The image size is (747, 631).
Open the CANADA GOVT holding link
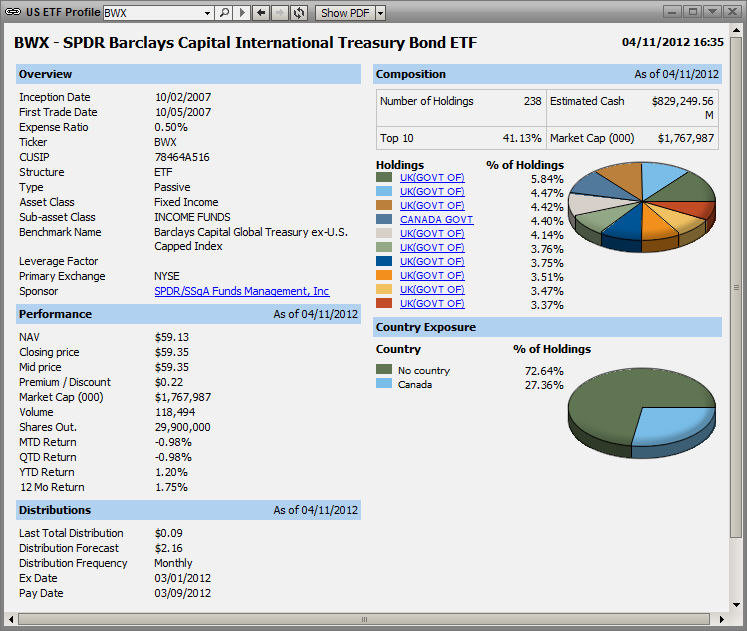click(436, 220)
